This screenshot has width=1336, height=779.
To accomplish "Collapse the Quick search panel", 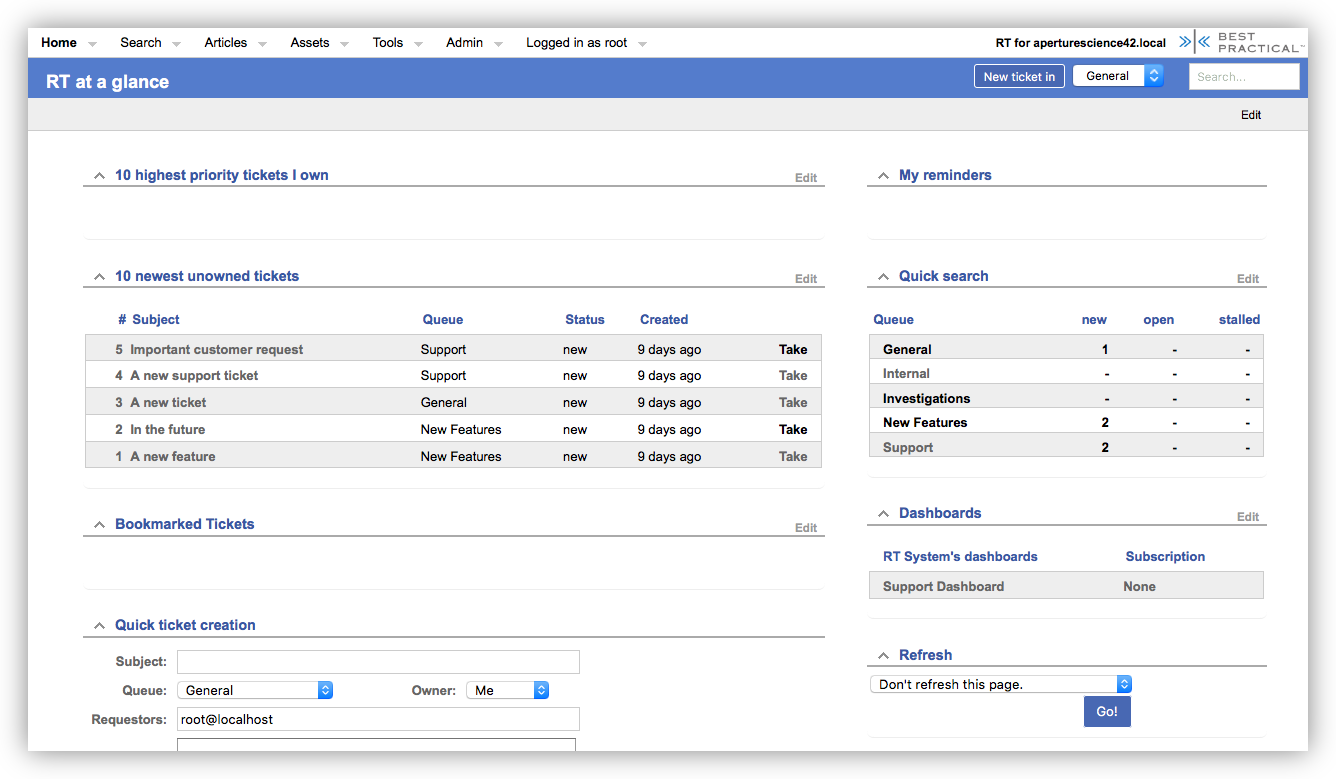I will [883, 277].
